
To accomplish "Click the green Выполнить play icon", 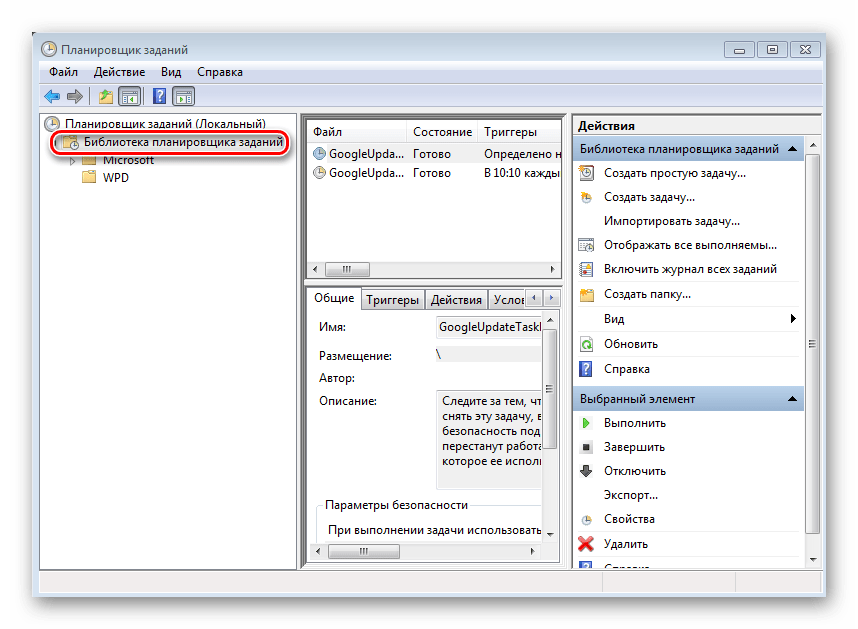I will 586,423.
